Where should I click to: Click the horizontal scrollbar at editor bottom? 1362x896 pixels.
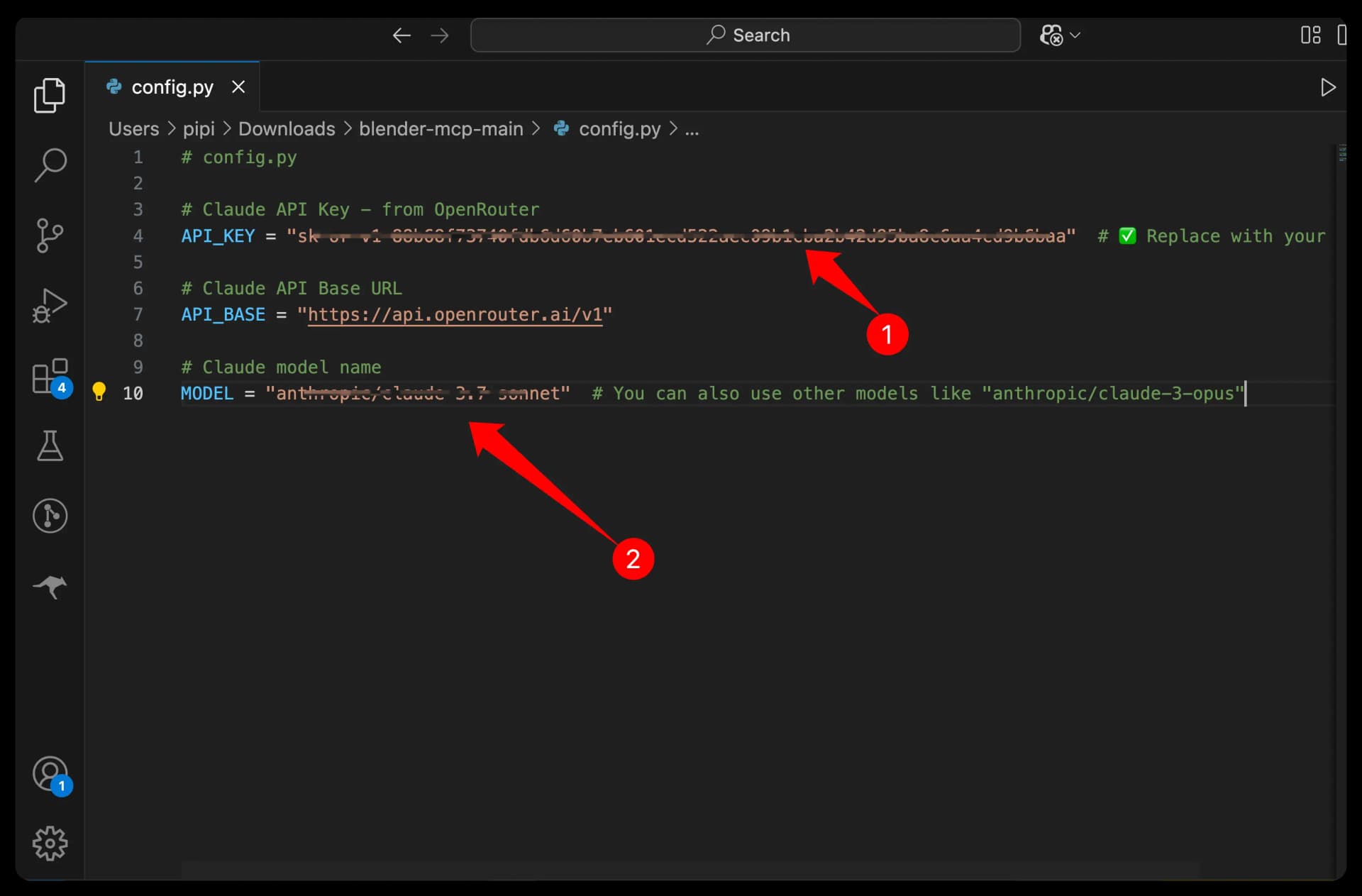[x=690, y=870]
